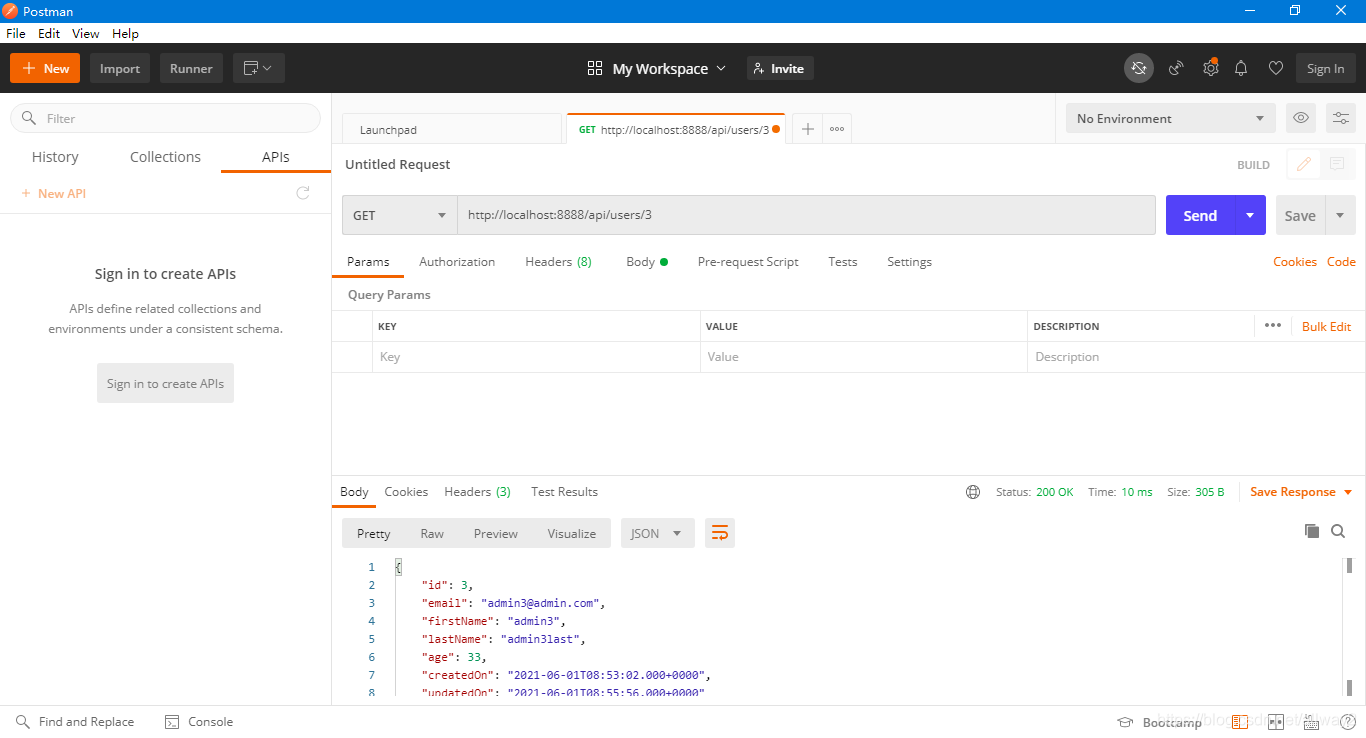Click in the request URL field
Screen dimensions: 1366x738
click(806, 215)
